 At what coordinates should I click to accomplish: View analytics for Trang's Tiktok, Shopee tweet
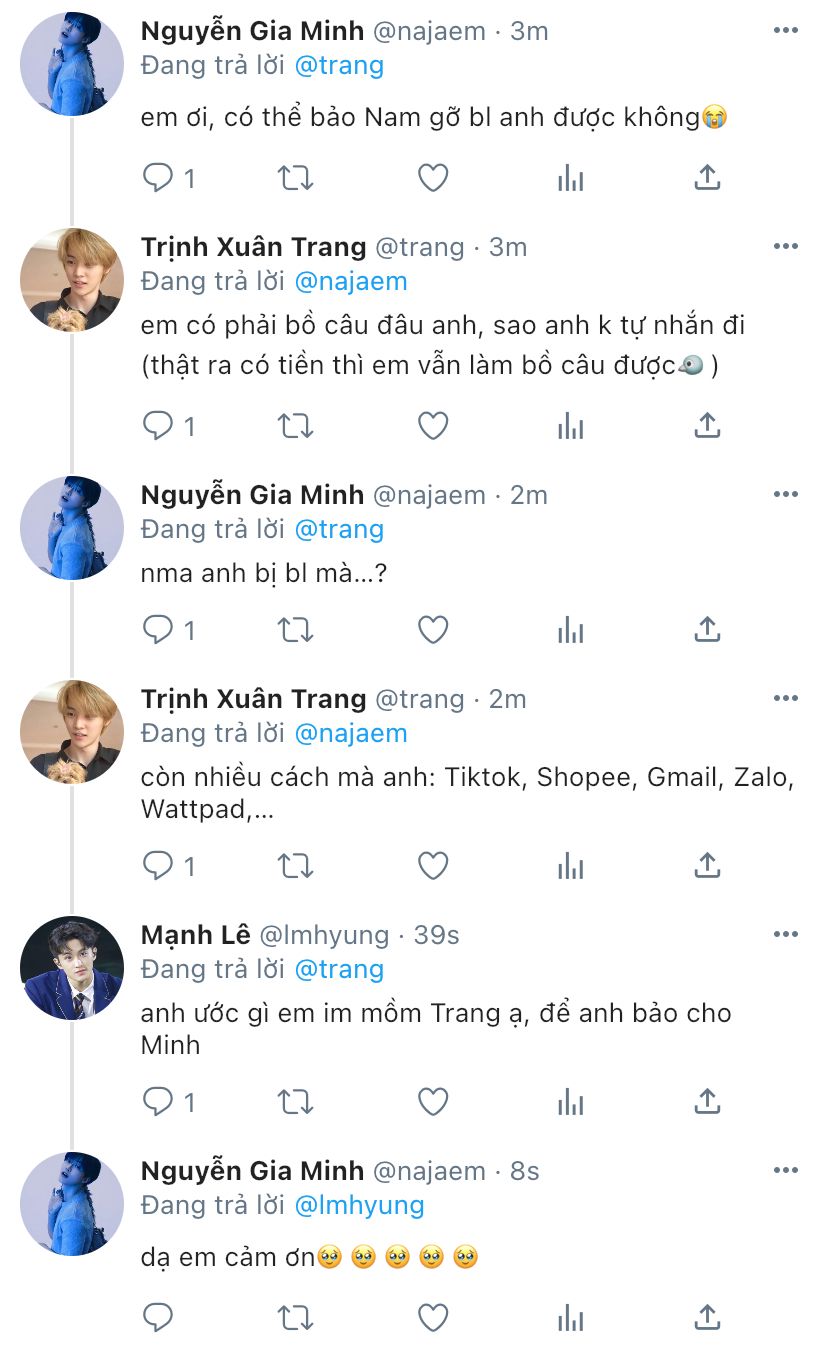(x=570, y=866)
